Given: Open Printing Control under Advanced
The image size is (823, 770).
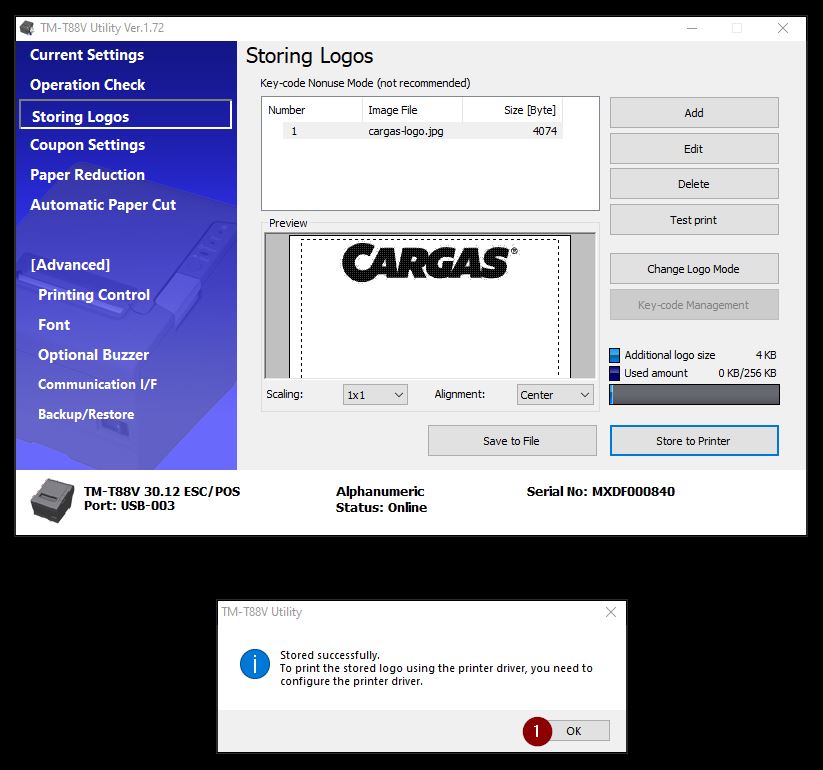Looking at the screenshot, I should click(x=94, y=295).
